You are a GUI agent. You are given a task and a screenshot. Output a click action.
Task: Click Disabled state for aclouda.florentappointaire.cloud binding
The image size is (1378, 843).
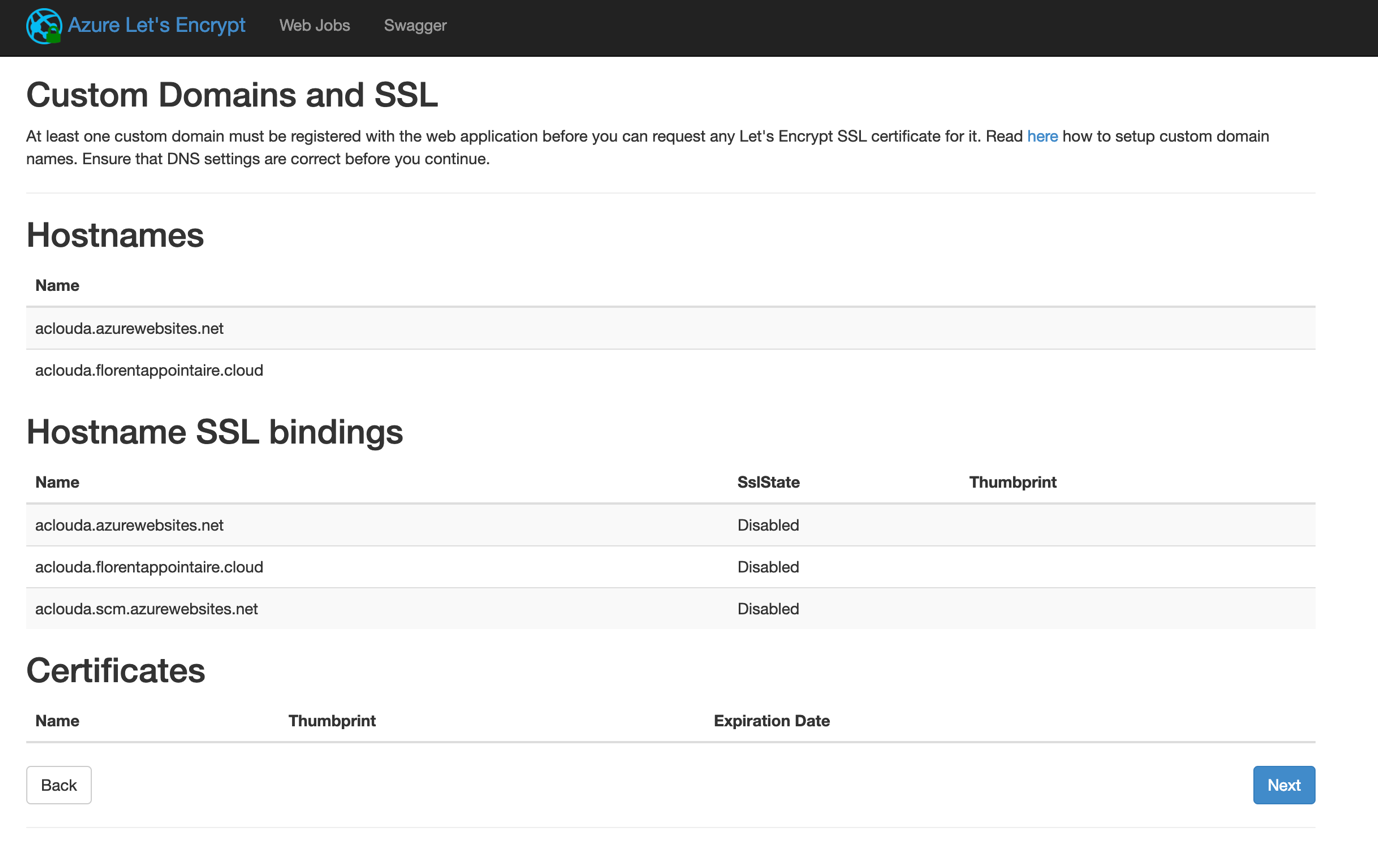768,567
